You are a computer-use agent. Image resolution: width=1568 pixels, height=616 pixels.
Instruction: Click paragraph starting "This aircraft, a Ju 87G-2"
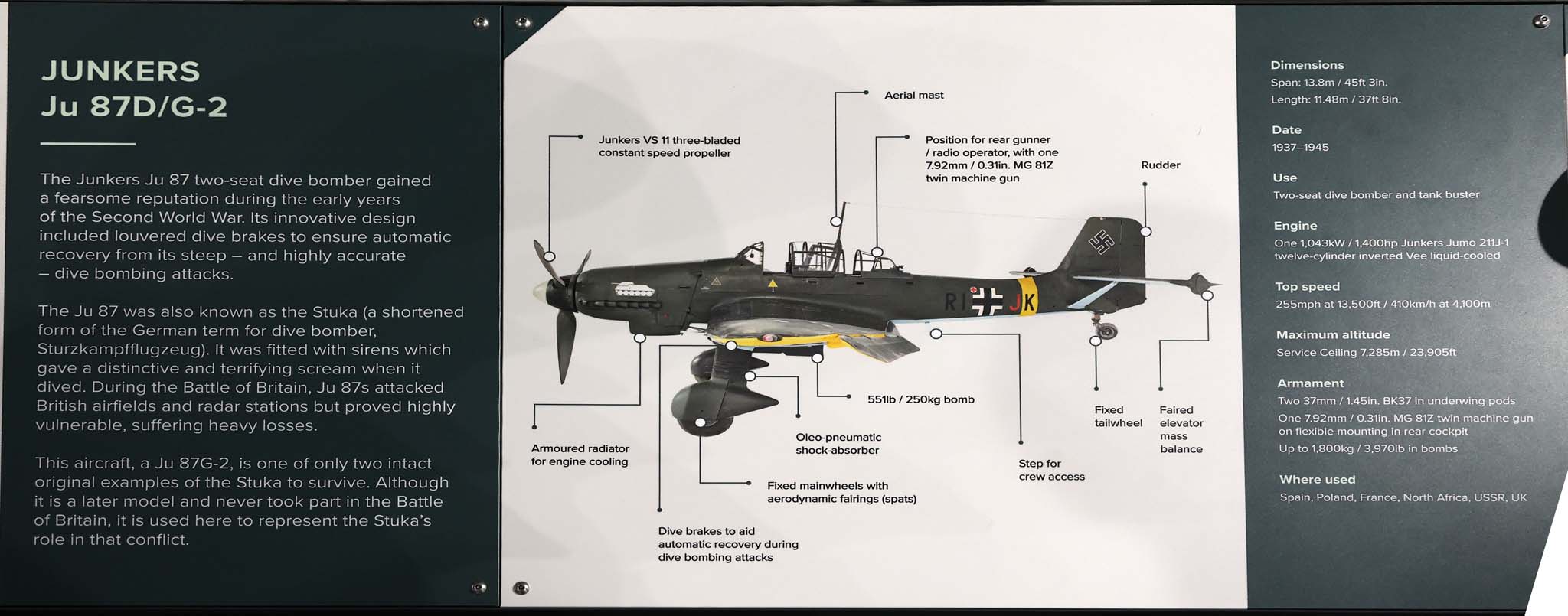(x=241, y=501)
